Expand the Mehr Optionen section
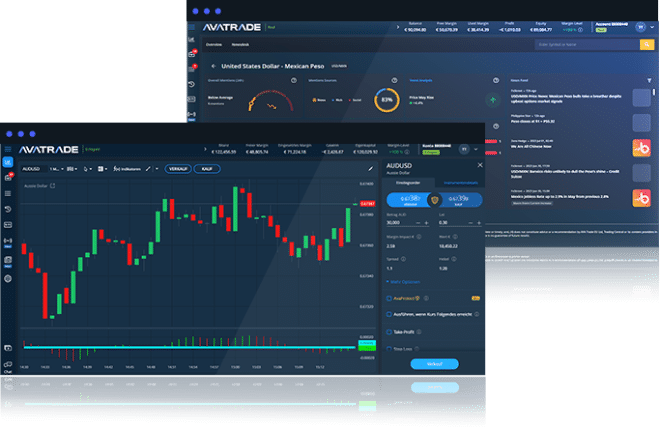Viewport: 660px width, 427px height. pos(404,282)
